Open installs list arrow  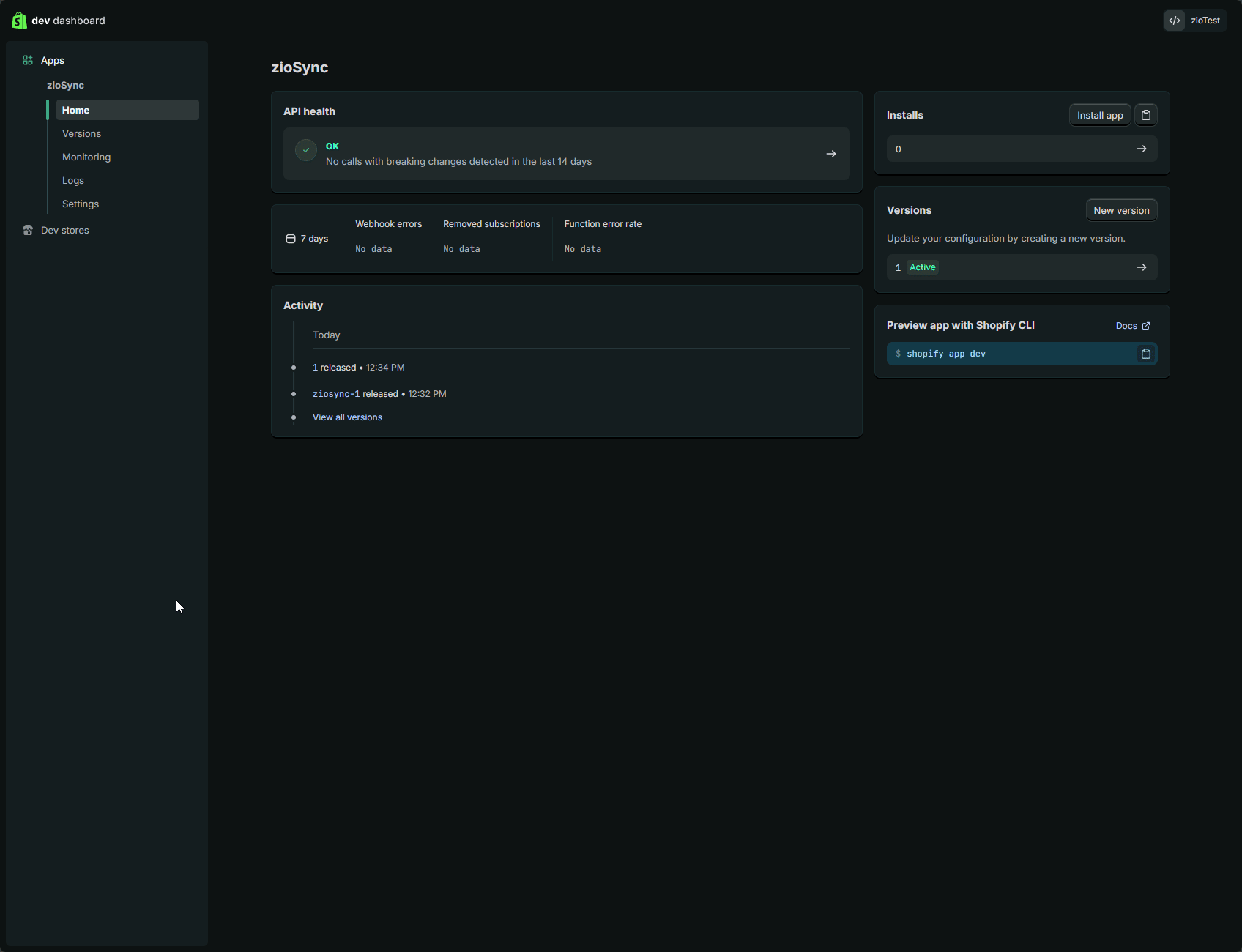[1142, 149]
